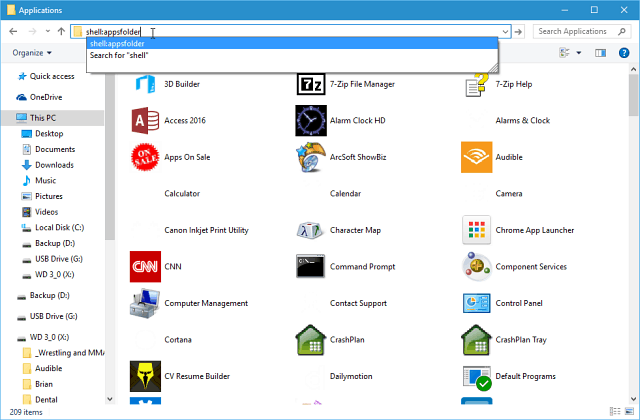Open the 3D Builder app icon
The image size is (640, 420).
pyautogui.click(x=145, y=84)
